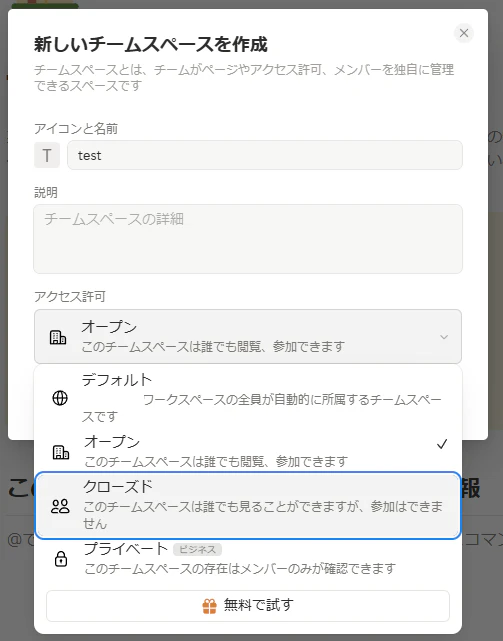Screen dimensions: 503x641
Task: Click the 説明 description text area
Action: 248,239
